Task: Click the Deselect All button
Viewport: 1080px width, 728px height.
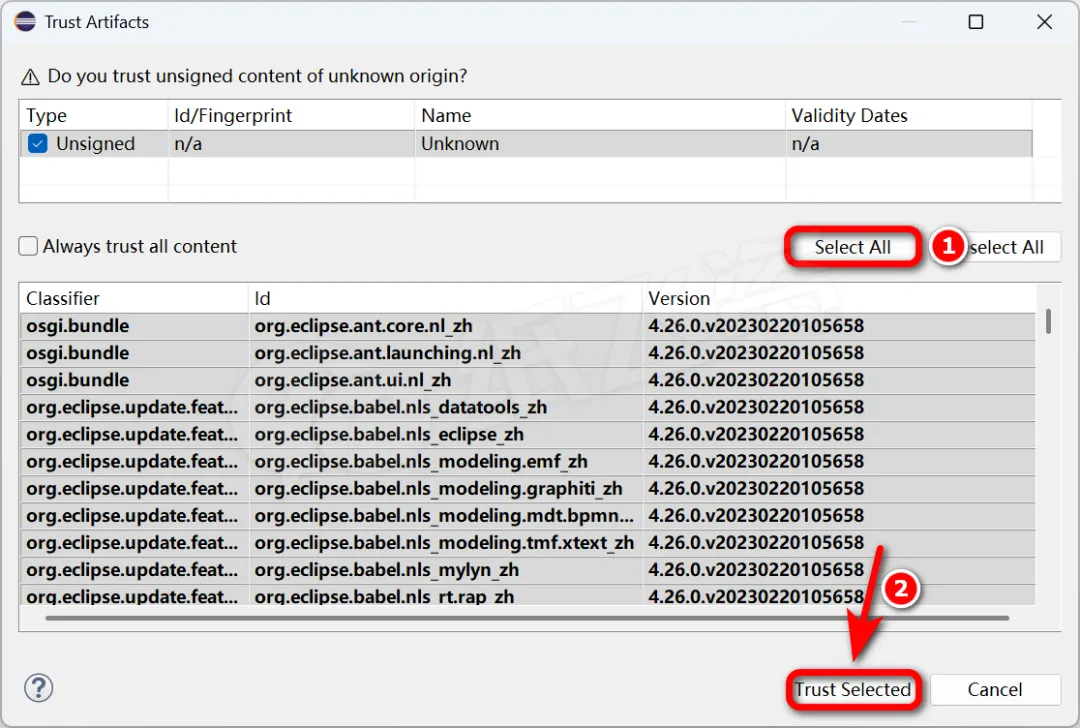Action: (x=995, y=247)
